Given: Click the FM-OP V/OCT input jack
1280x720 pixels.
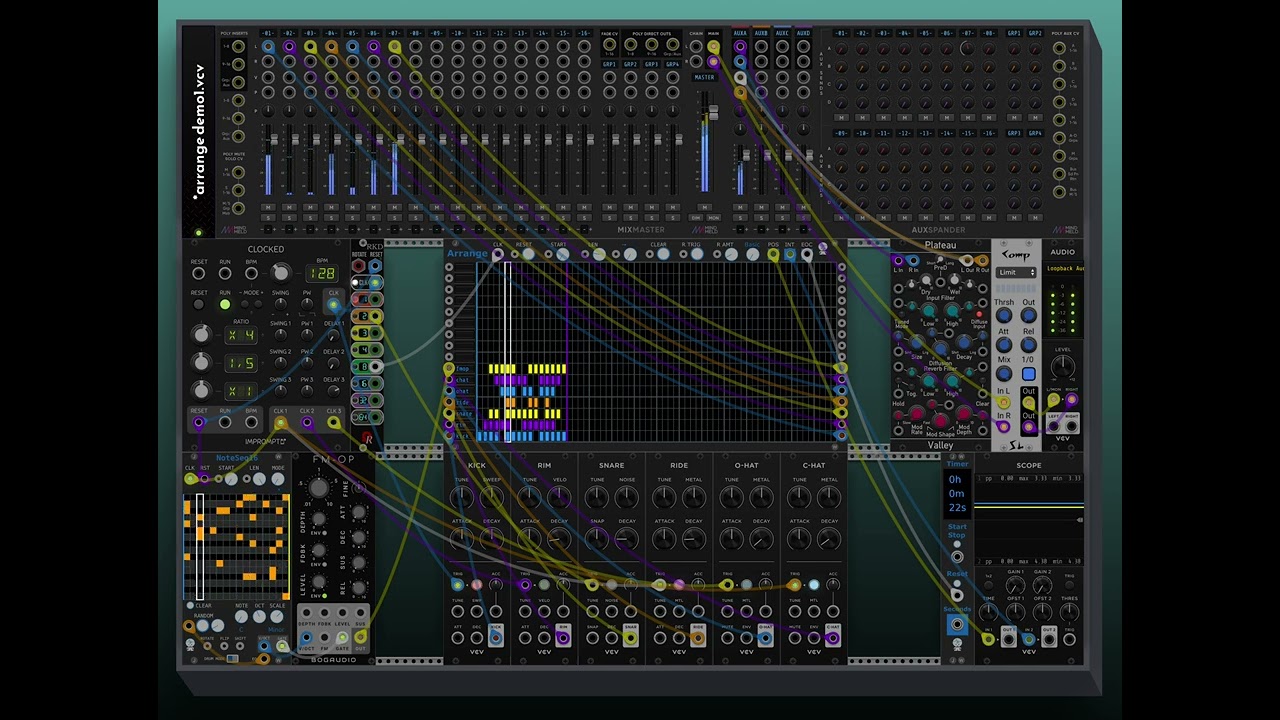Looking at the screenshot, I should [x=306, y=637].
